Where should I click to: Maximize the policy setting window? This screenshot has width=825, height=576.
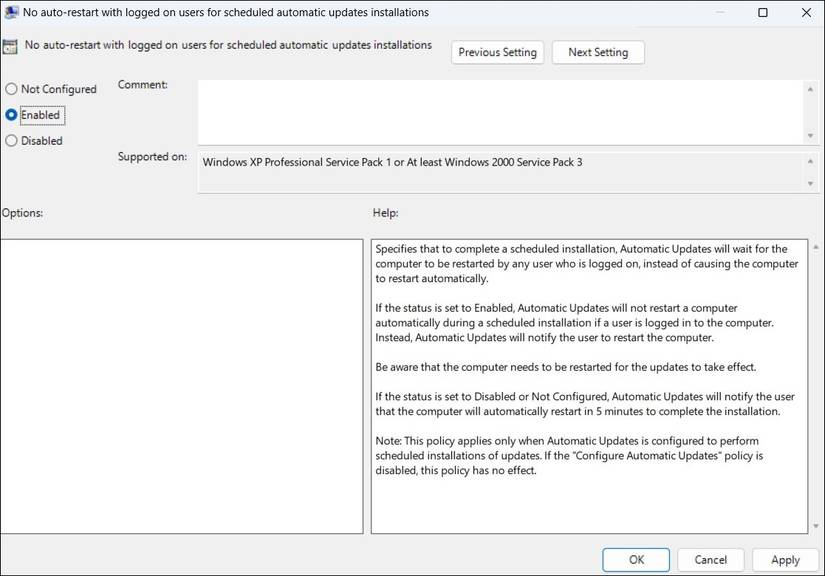pyautogui.click(x=763, y=13)
